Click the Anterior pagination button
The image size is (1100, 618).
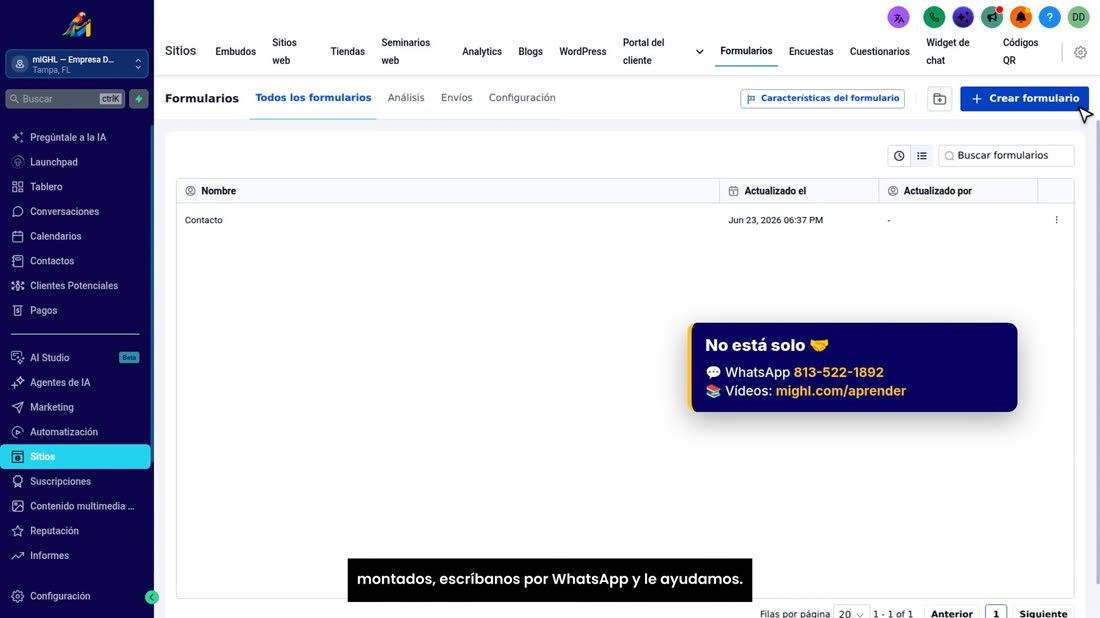951,614
